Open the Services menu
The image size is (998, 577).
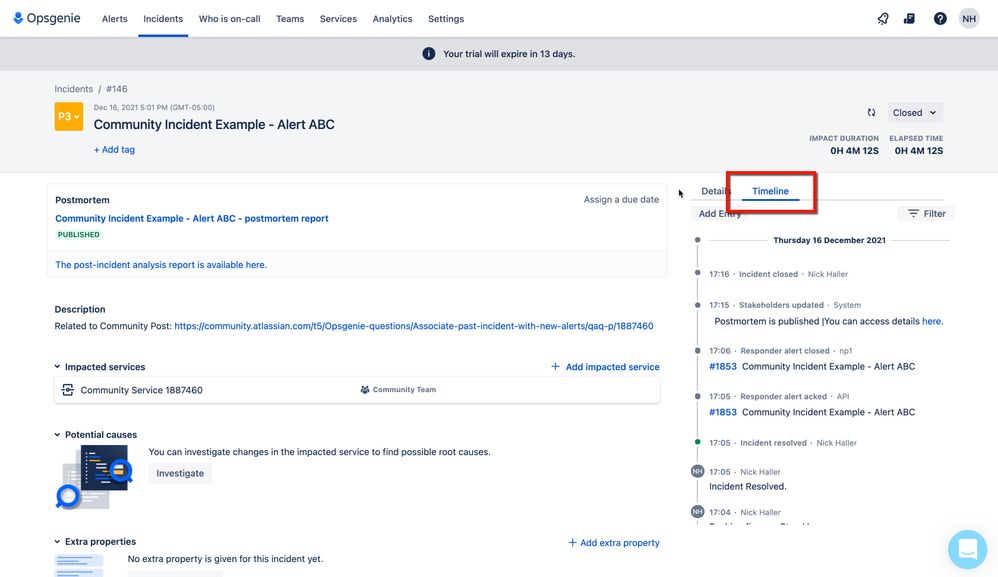tap(338, 19)
